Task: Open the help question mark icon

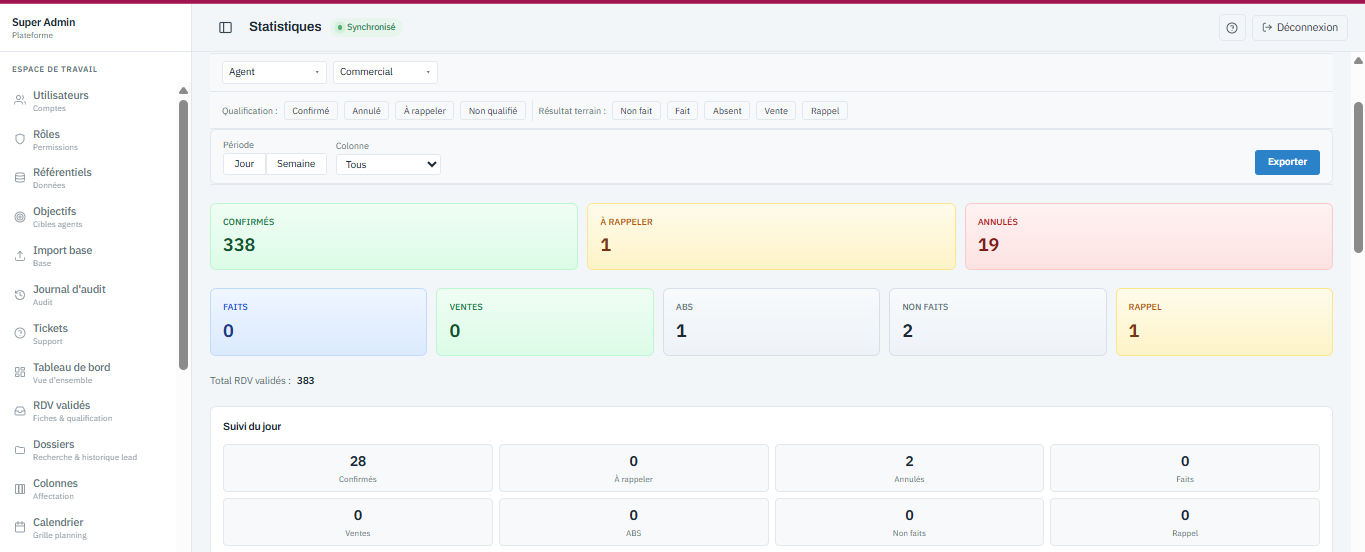Action: [1232, 28]
